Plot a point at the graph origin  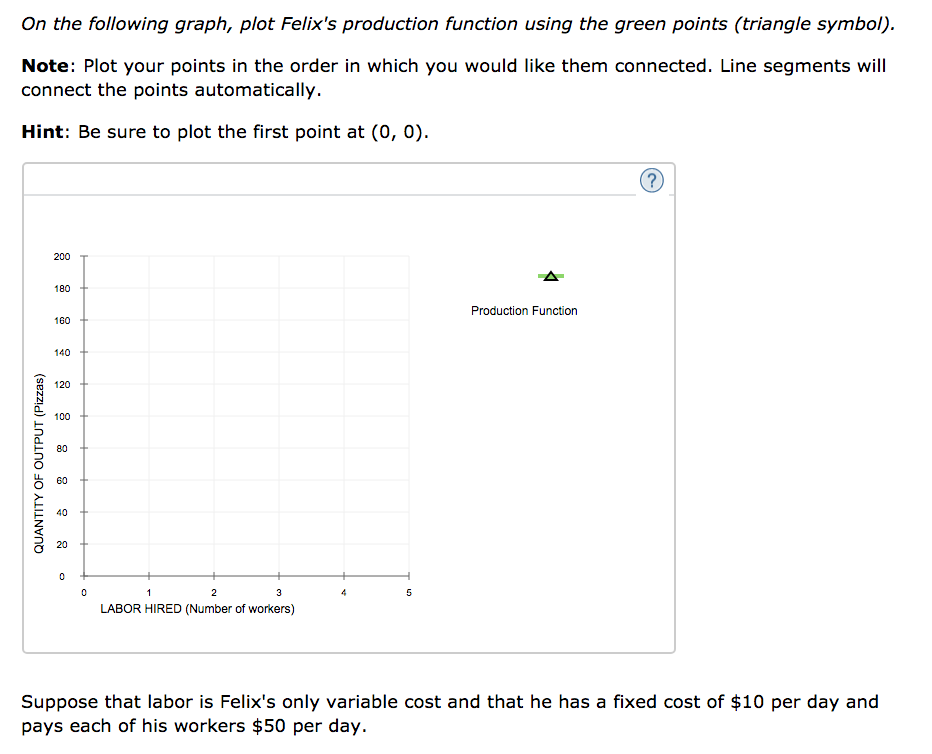[x=84, y=575]
